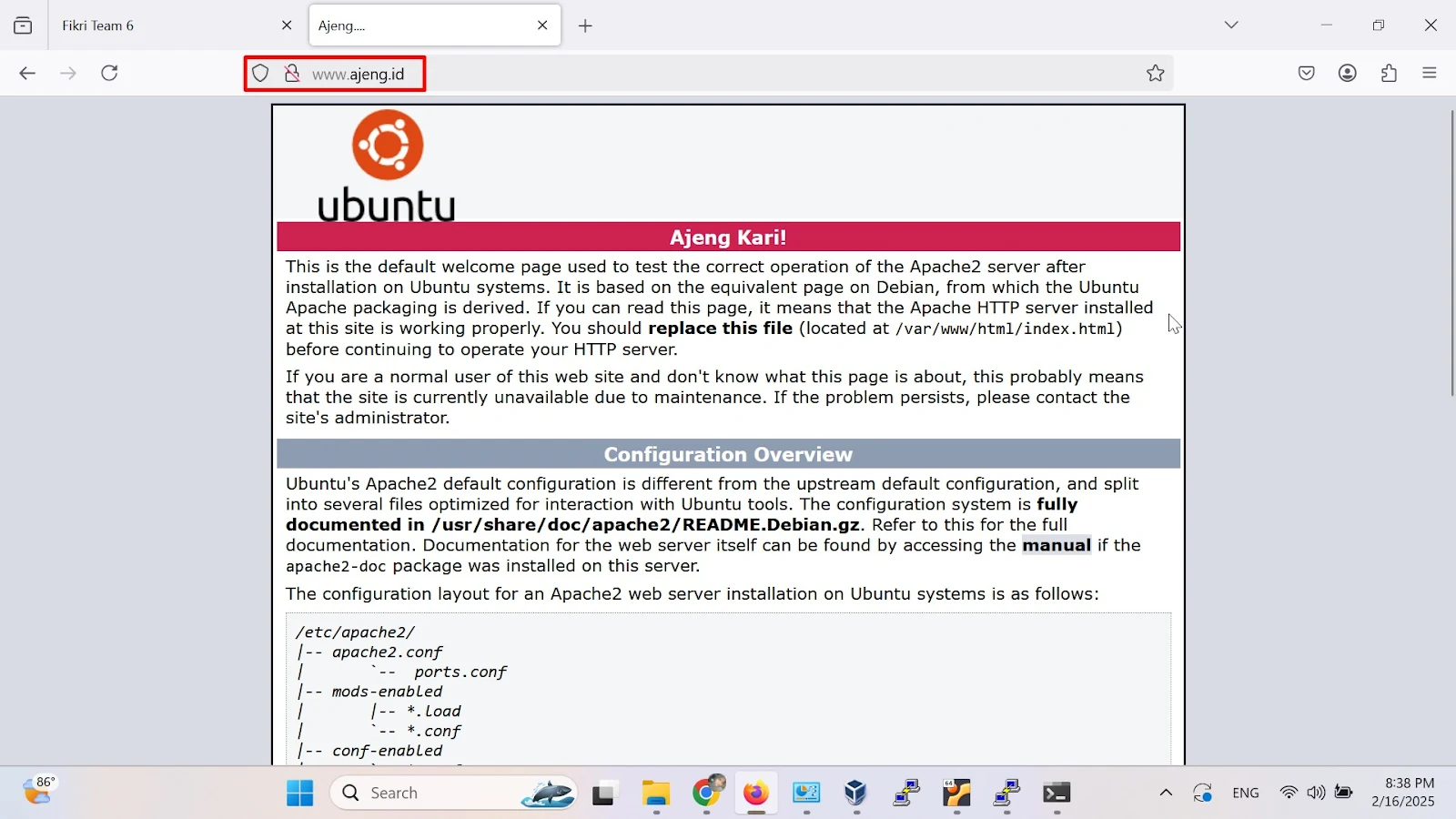1456x819 pixels.
Task: Go back one page
Action: 27,73
